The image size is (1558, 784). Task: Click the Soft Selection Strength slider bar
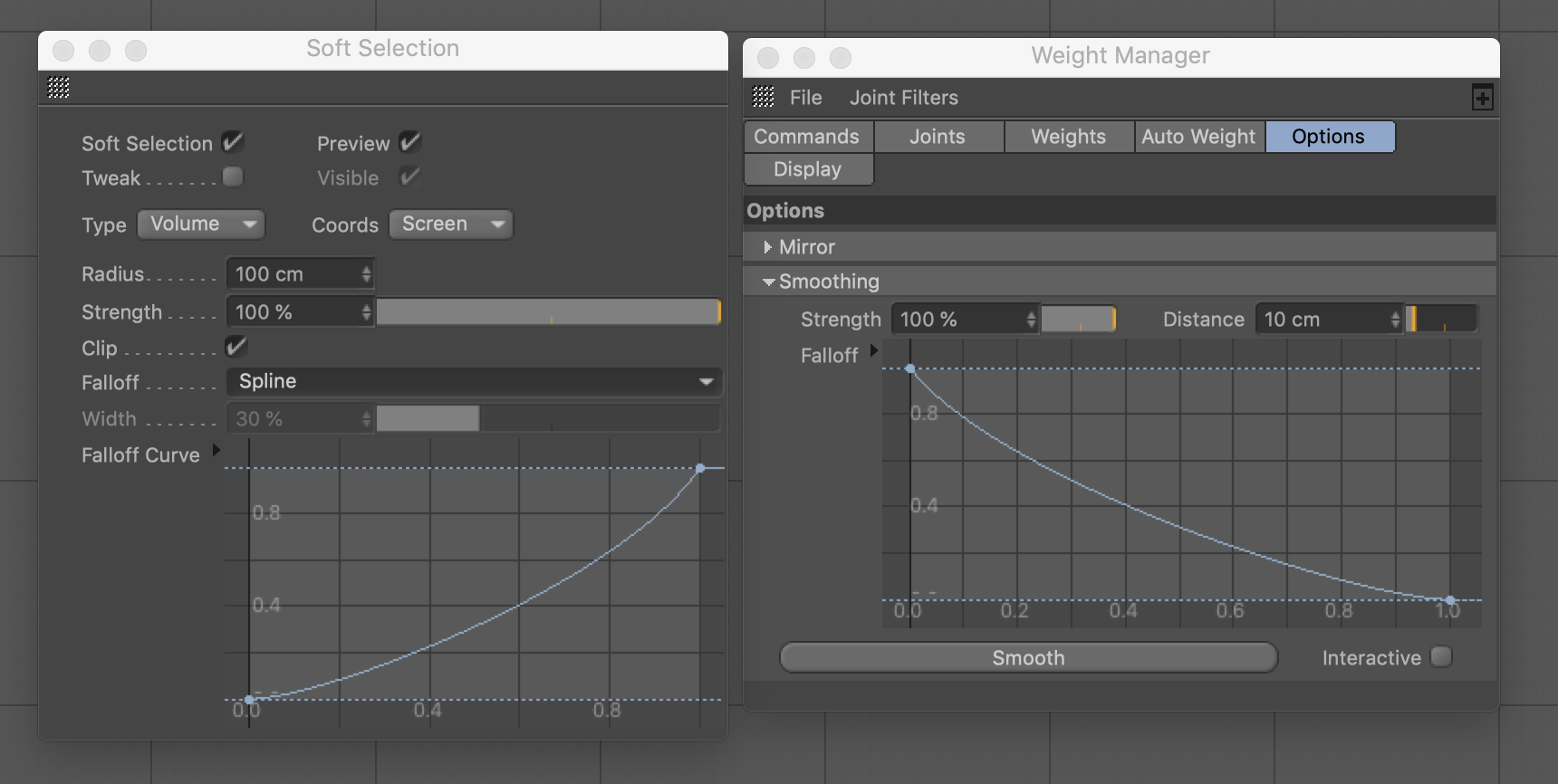pos(547,312)
